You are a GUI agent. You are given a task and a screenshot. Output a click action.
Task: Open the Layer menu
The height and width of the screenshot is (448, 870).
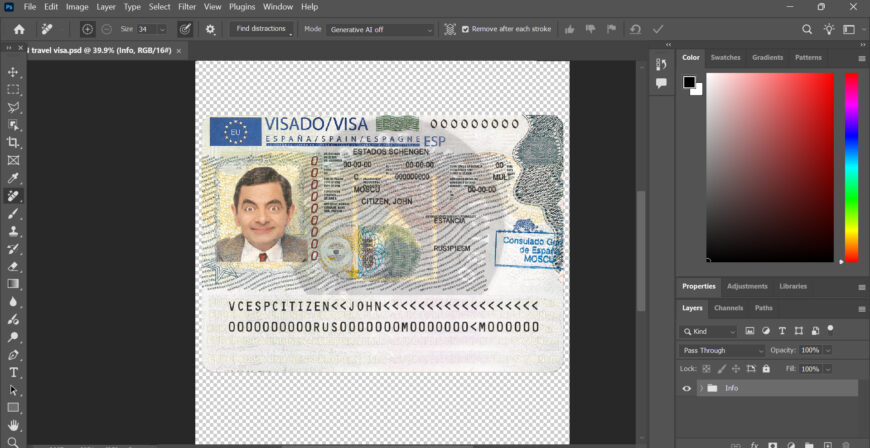[106, 7]
